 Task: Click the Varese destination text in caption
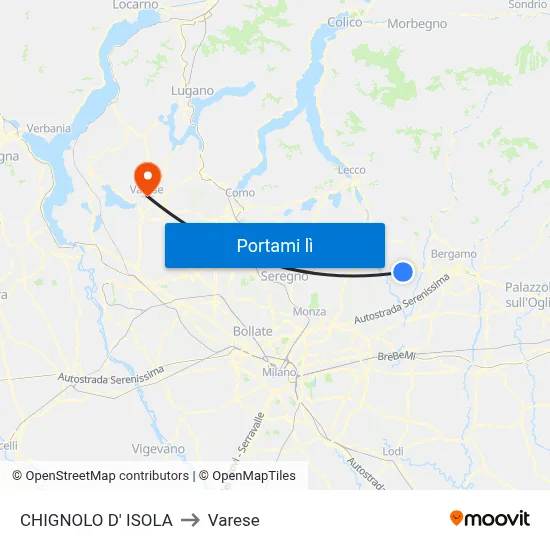pyautogui.click(x=234, y=520)
